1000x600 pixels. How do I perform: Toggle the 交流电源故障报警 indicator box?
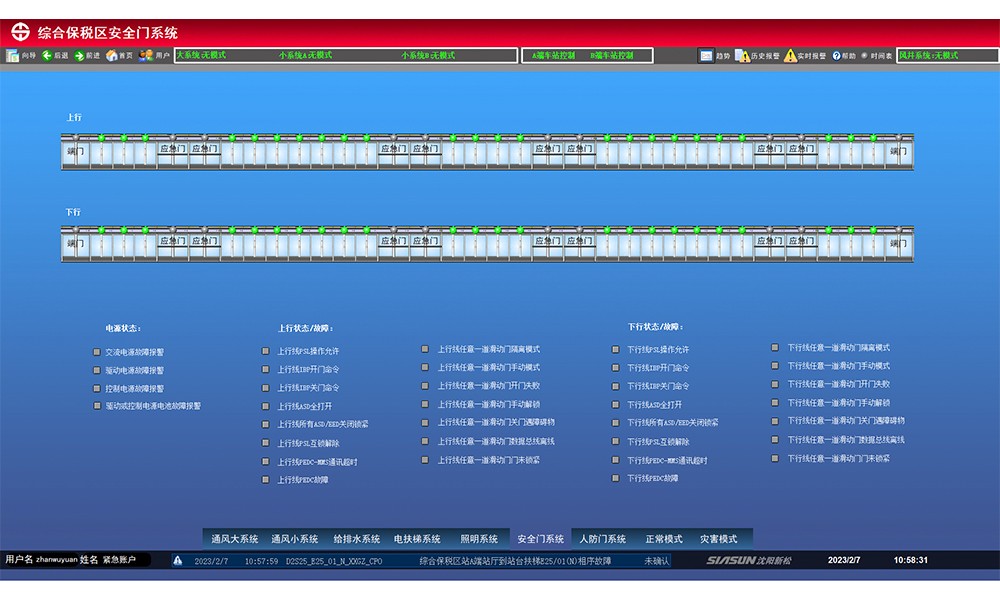click(97, 352)
